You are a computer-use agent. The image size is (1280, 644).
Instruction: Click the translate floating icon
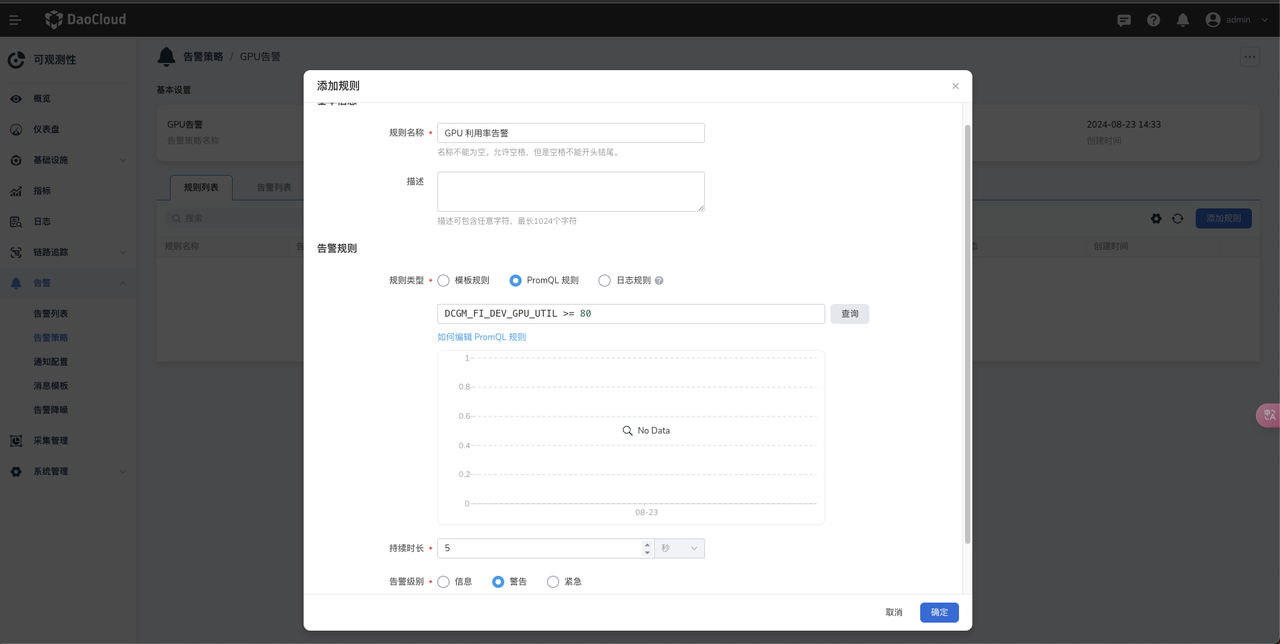[1268, 415]
